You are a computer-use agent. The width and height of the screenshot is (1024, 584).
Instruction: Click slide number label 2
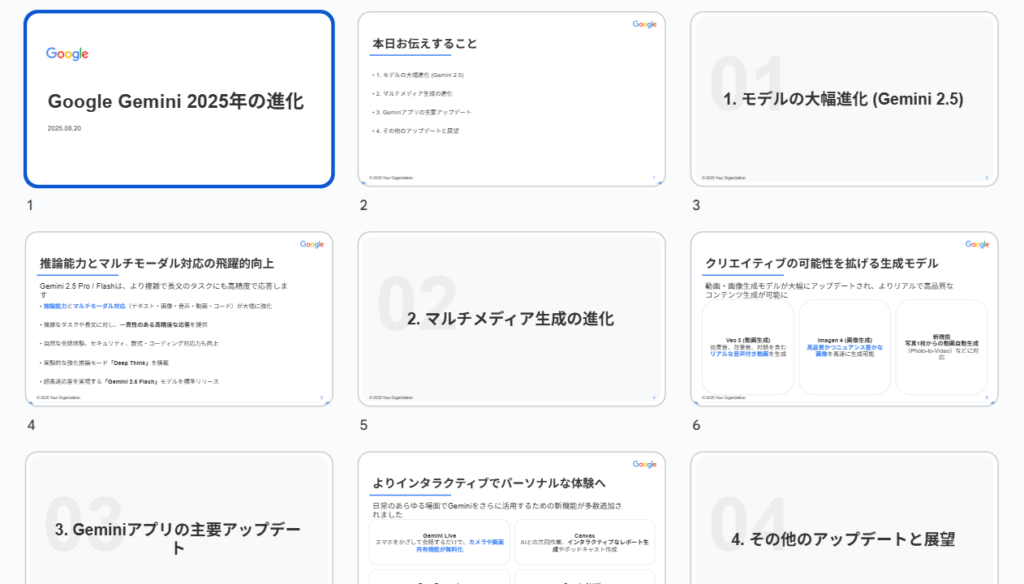[x=364, y=205]
